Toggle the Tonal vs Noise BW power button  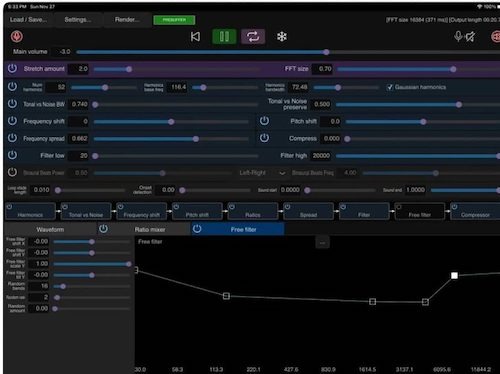(12, 104)
